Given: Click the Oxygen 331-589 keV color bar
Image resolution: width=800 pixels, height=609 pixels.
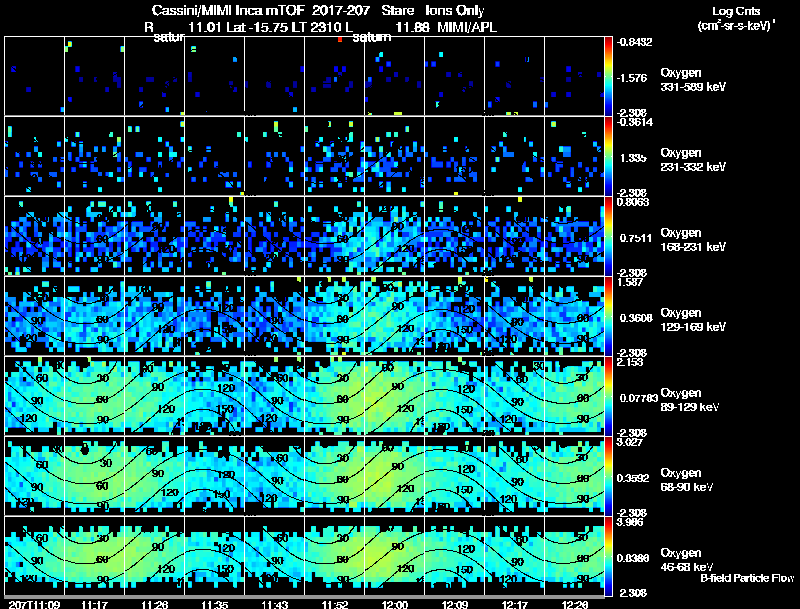Looking at the screenshot, I should (x=608, y=76).
